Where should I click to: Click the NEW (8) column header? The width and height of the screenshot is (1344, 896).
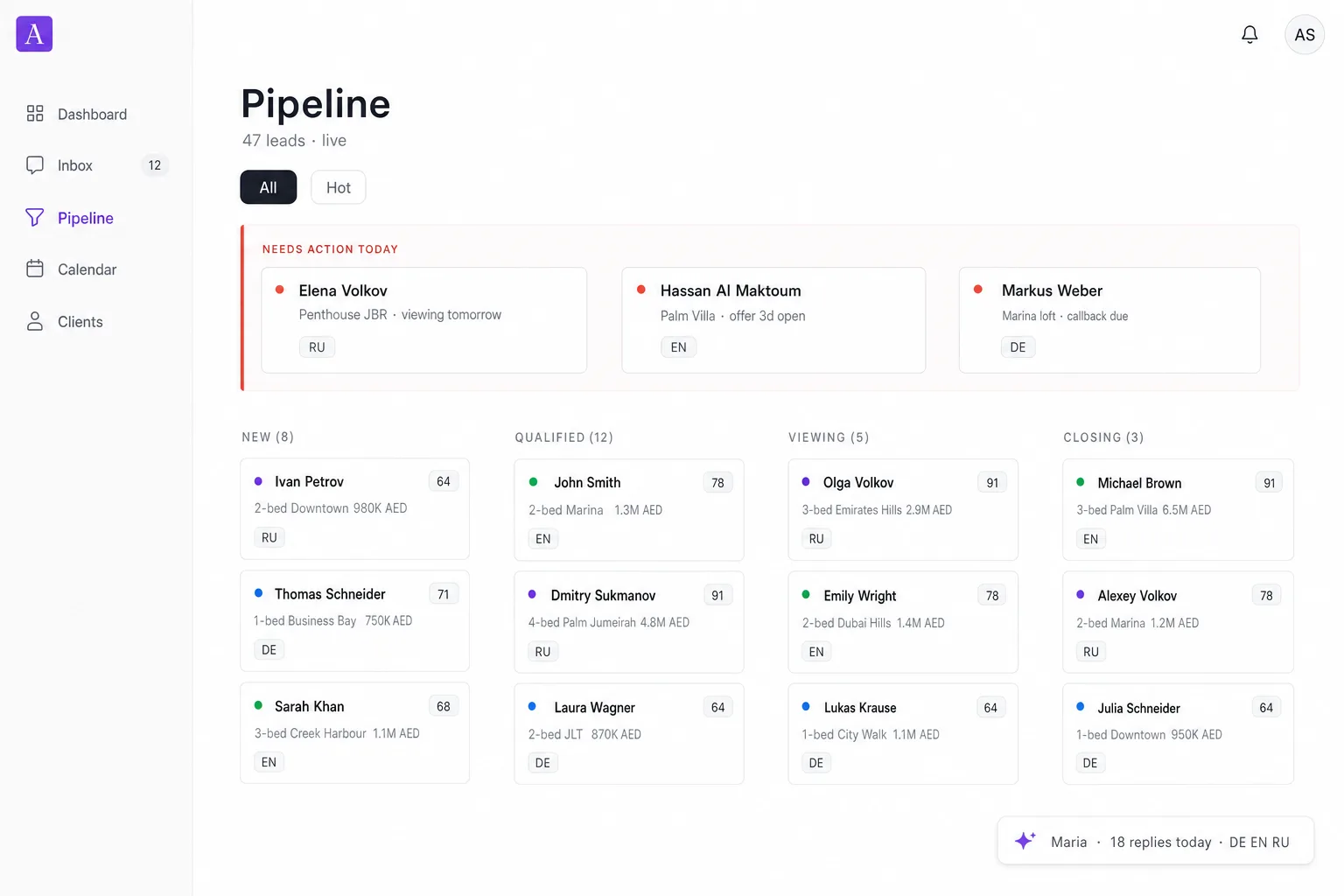coord(268,437)
